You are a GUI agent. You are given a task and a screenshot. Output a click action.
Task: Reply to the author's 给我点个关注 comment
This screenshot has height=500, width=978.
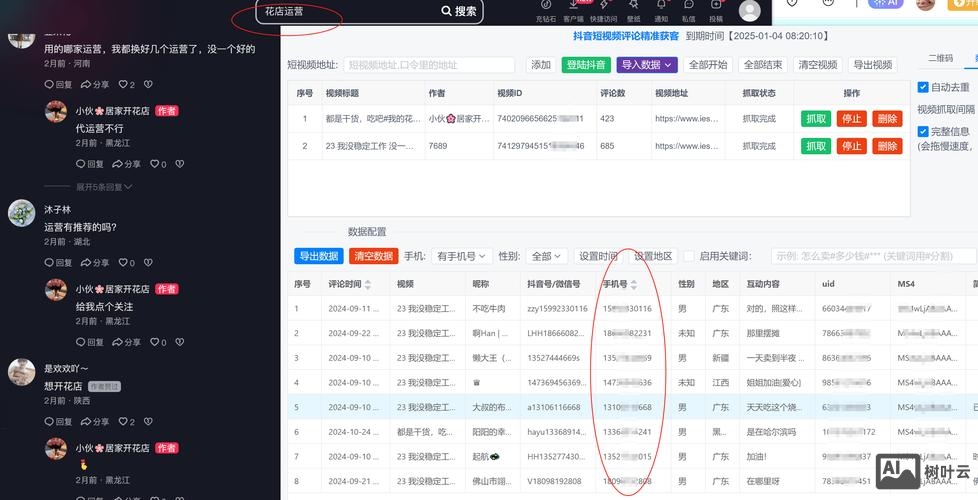(90, 342)
